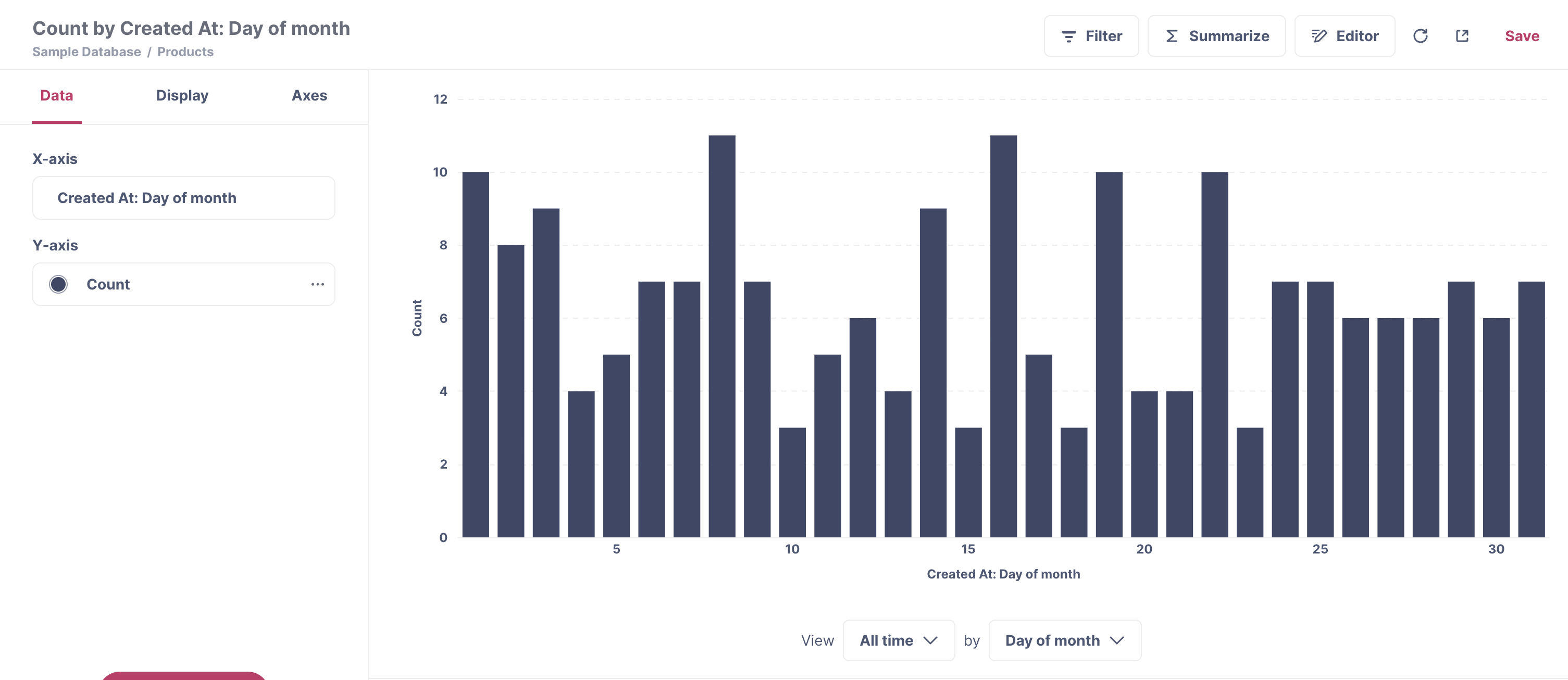The image size is (1568, 680).
Task: Click the Editor pencil icon
Action: 1318,36
